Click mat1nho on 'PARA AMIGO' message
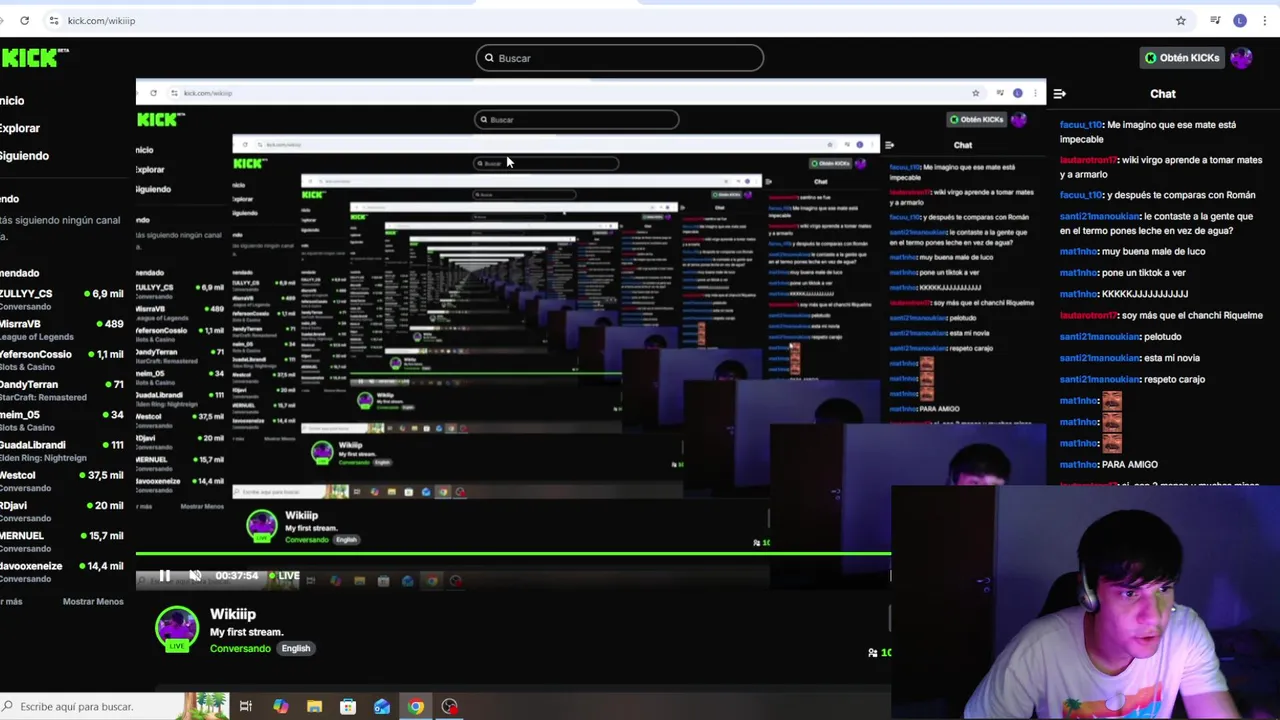 tap(1079, 465)
